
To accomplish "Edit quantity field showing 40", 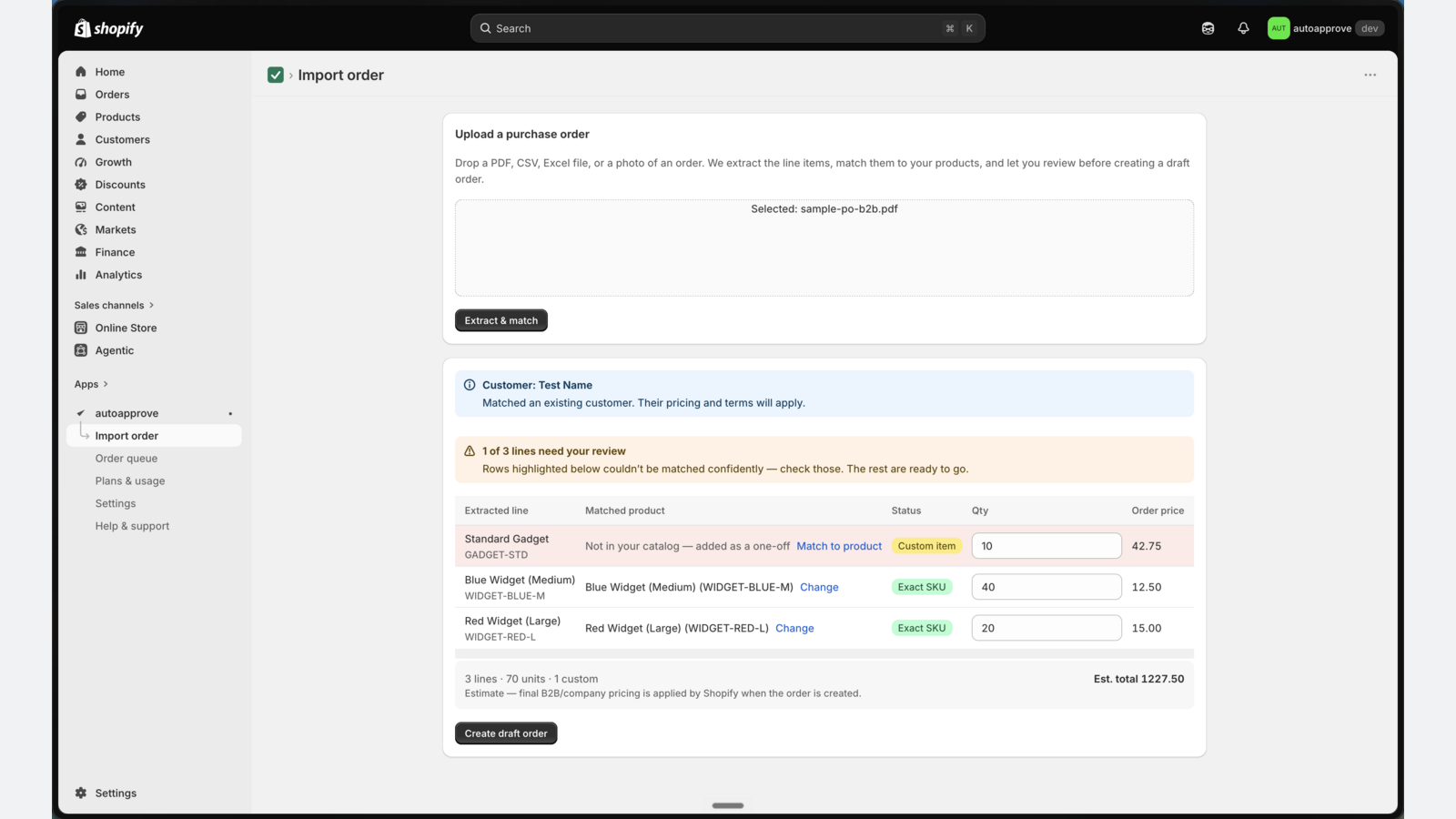I will 1046,587.
